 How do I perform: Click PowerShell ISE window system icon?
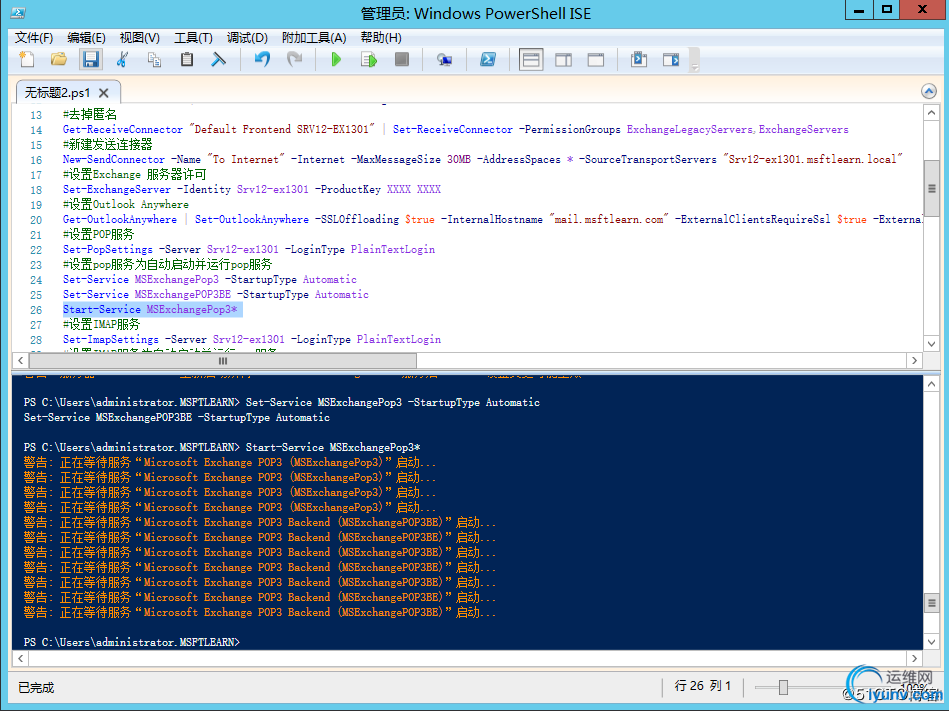pyautogui.click(x=18, y=13)
